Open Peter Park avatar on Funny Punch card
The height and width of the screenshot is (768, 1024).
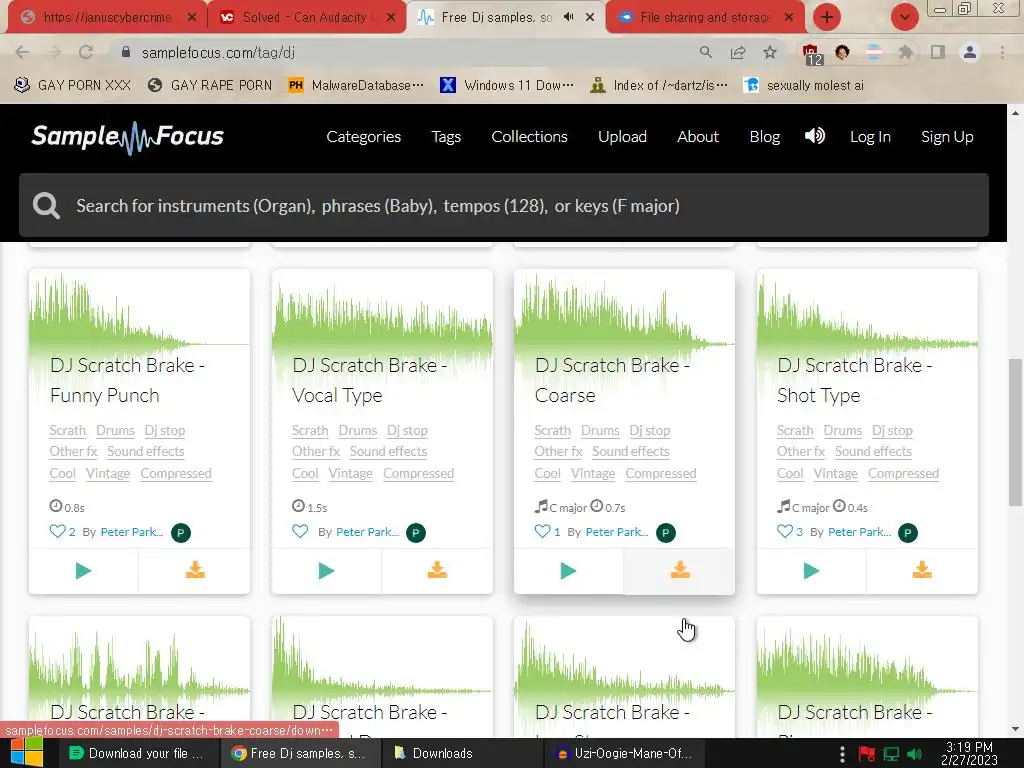(x=181, y=533)
